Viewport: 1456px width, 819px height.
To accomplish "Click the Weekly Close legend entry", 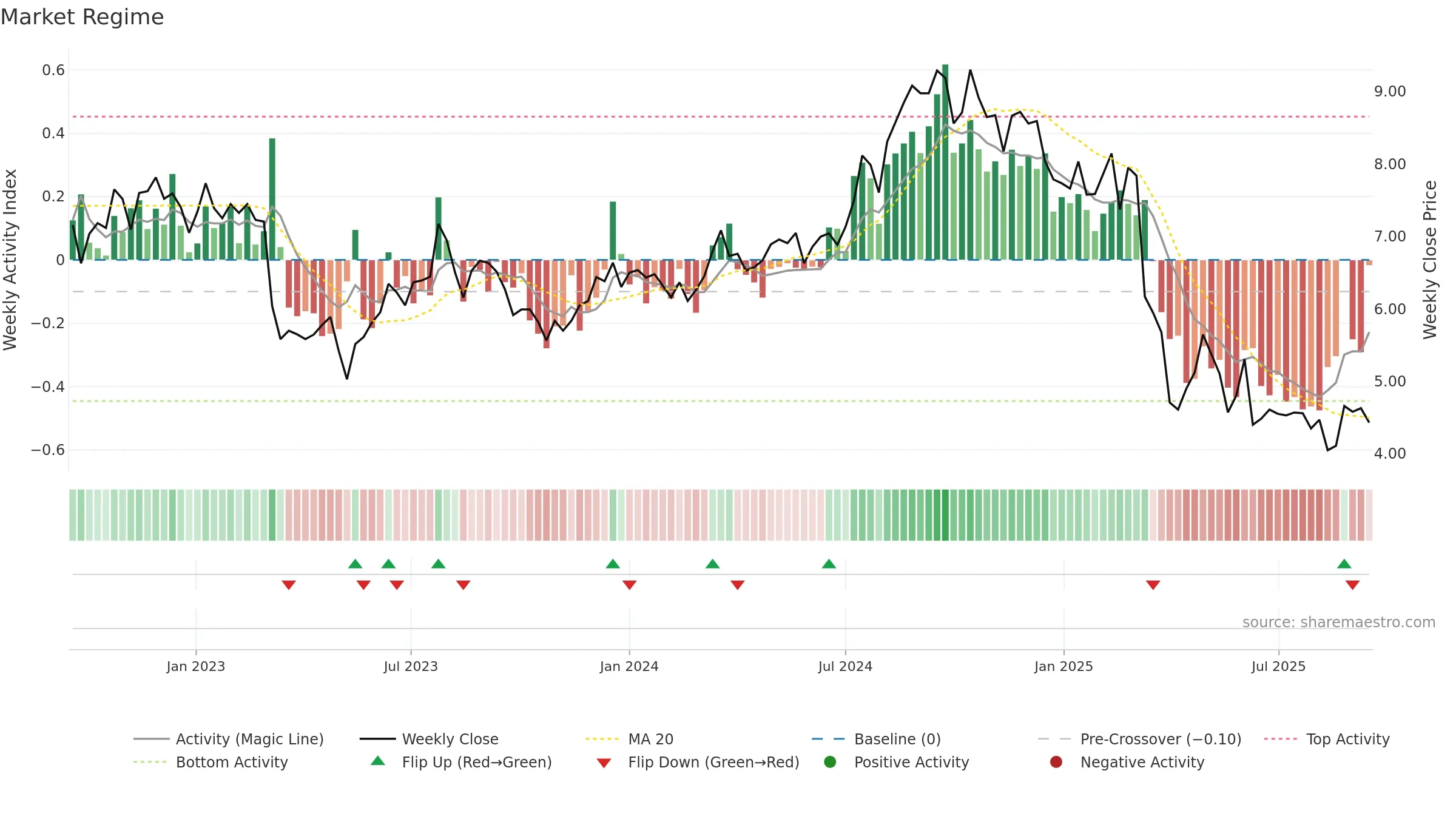I will 429,739.
